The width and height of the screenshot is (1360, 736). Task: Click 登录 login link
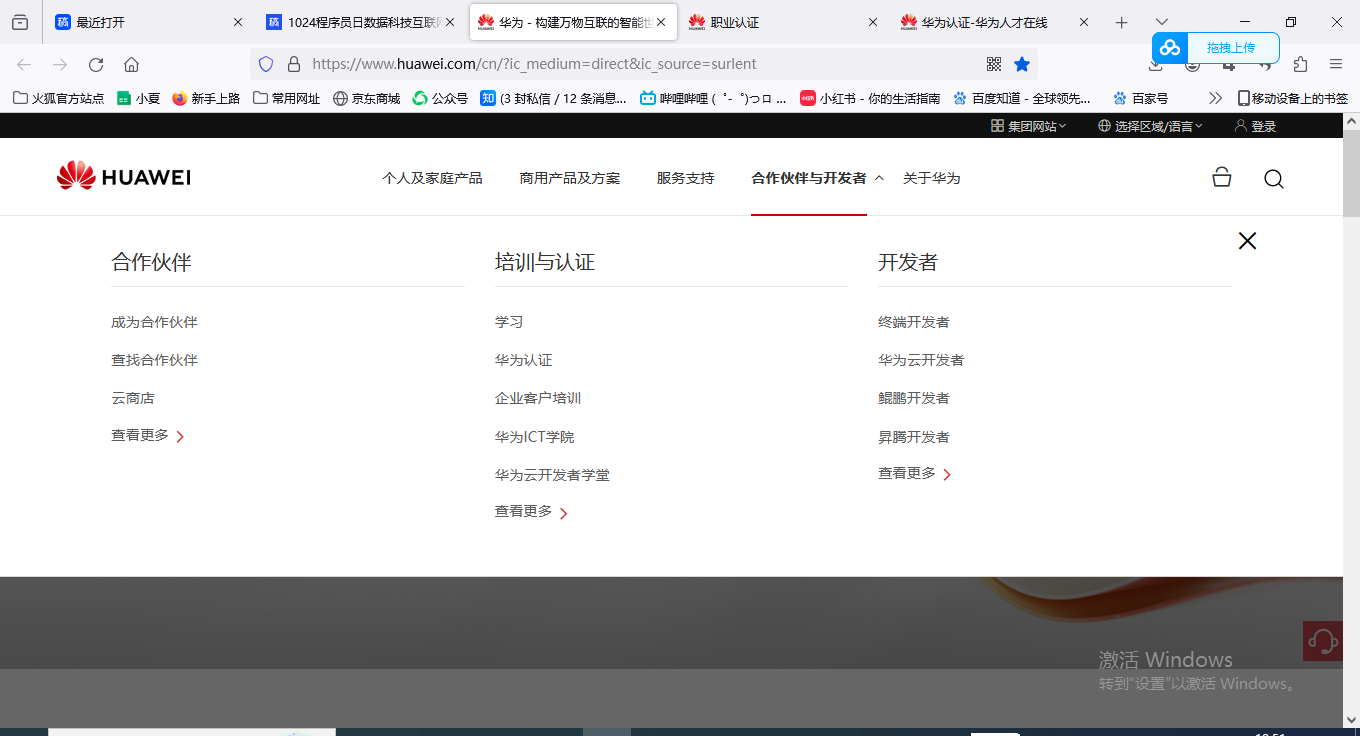point(1256,126)
